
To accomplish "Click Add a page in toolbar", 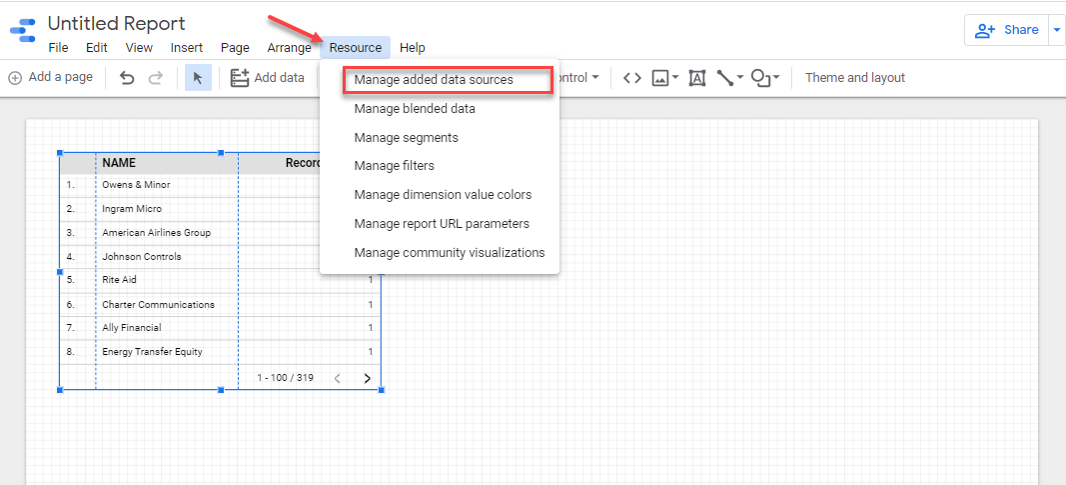I will [x=50, y=78].
